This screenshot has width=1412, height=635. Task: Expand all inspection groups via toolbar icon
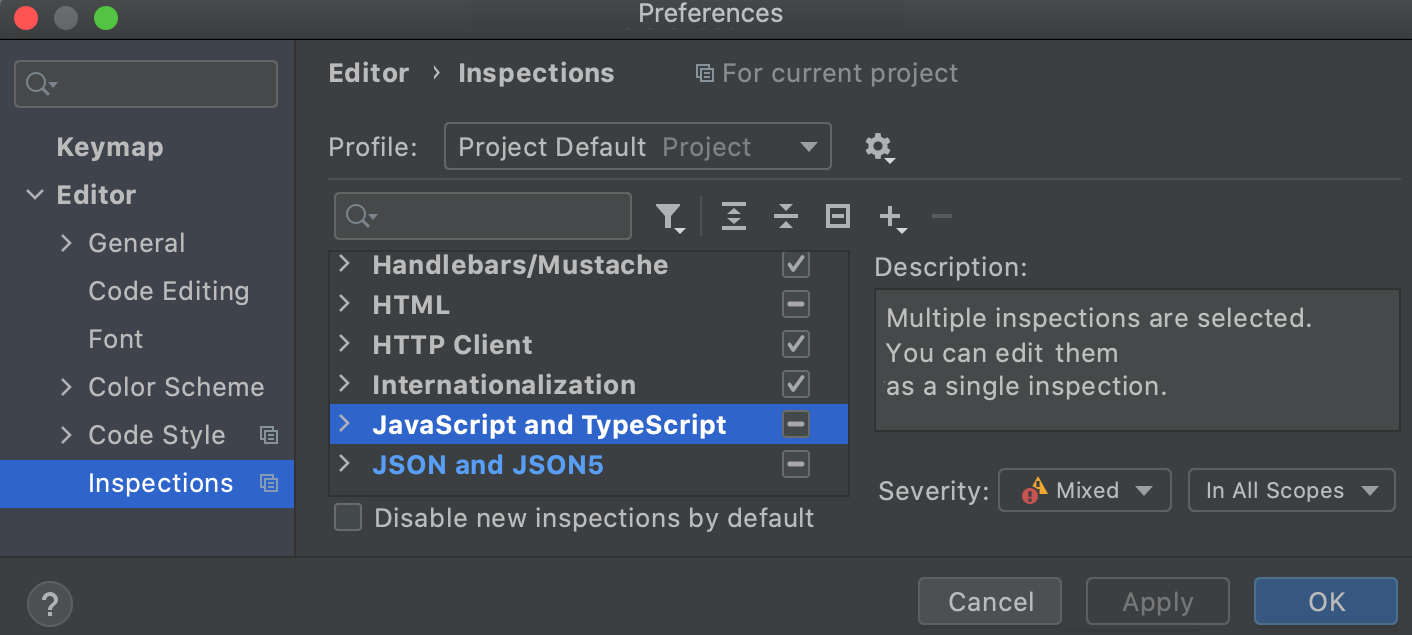[x=734, y=216]
